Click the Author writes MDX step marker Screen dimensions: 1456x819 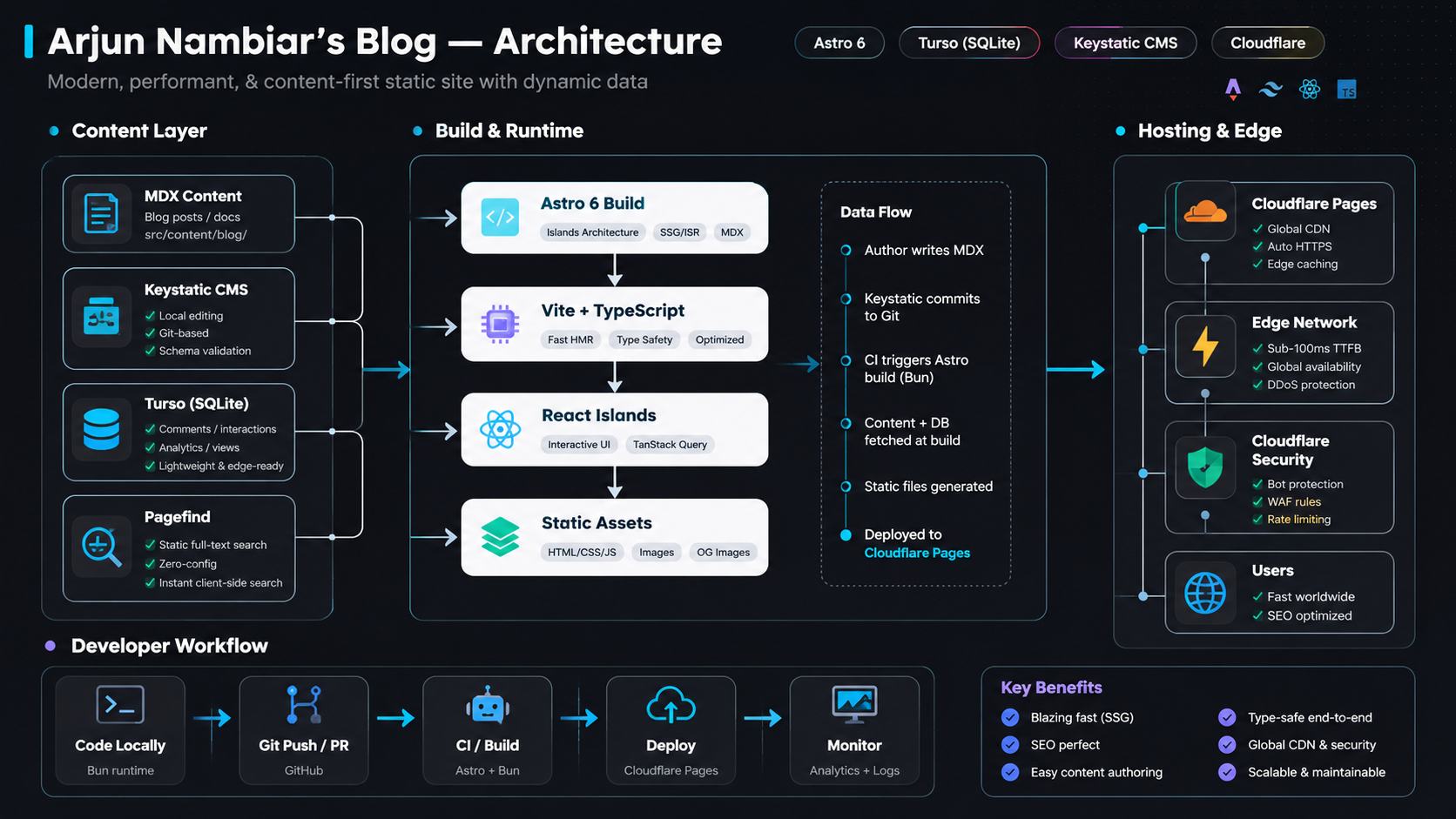tap(846, 251)
